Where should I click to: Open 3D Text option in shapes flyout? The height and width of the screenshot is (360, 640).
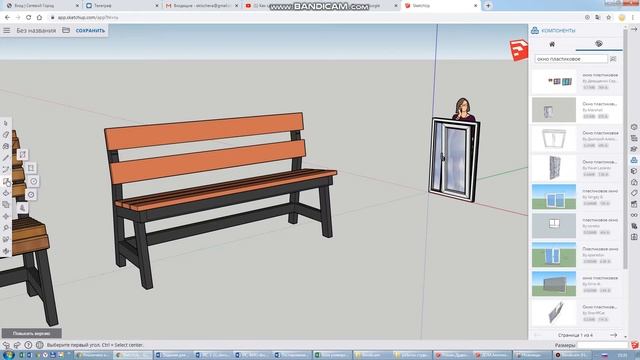22,208
